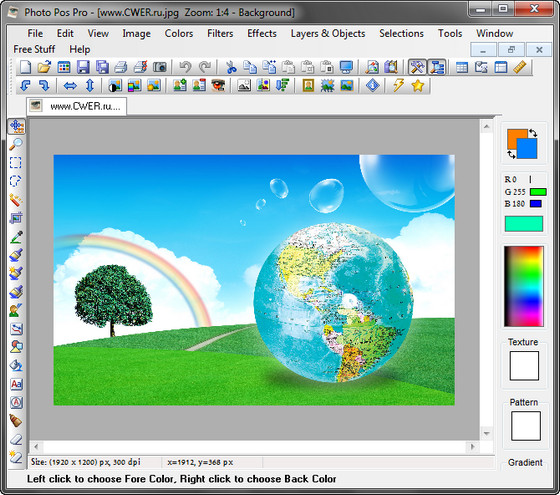560x495 pixels.
Task: Click the Undo arrow in the toolbar
Action: (x=185, y=67)
